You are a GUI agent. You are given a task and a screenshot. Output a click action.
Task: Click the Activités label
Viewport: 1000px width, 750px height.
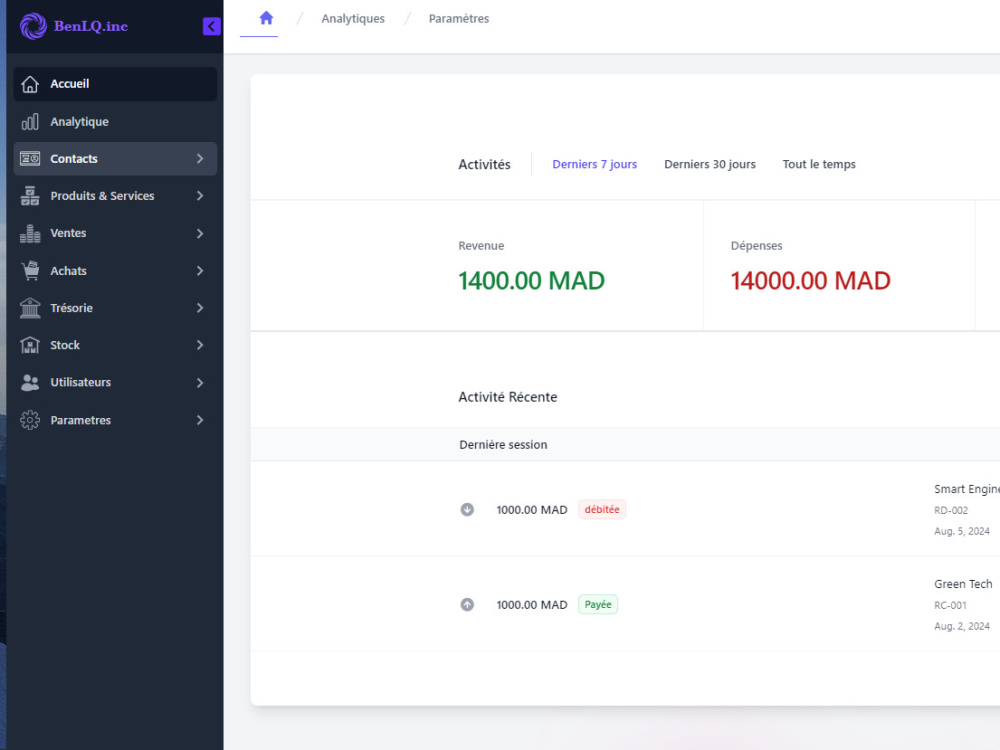point(484,165)
